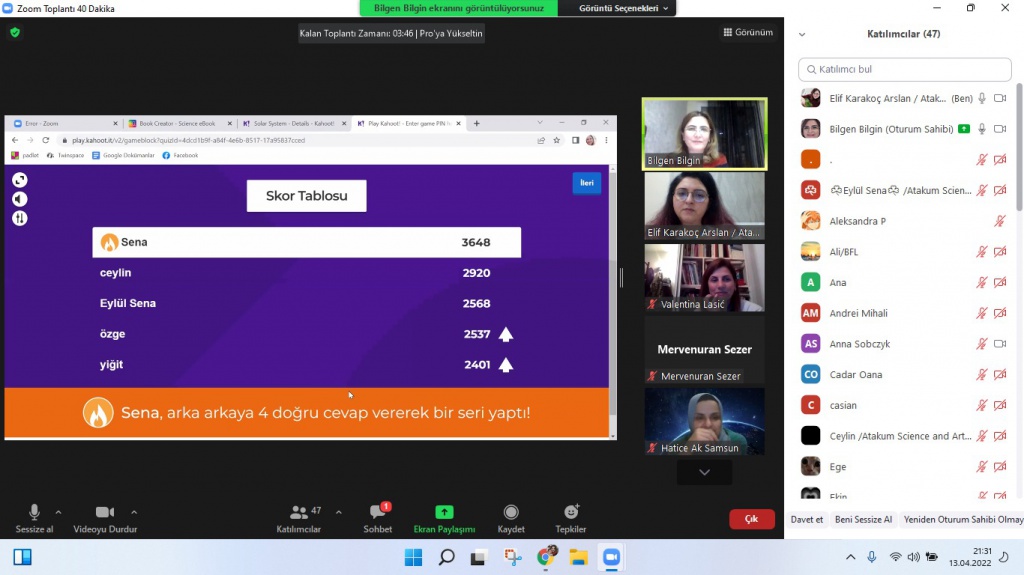Select Play Kahoot! - Enter game PIN tab
The image size is (1024, 575).
click(x=408, y=123)
